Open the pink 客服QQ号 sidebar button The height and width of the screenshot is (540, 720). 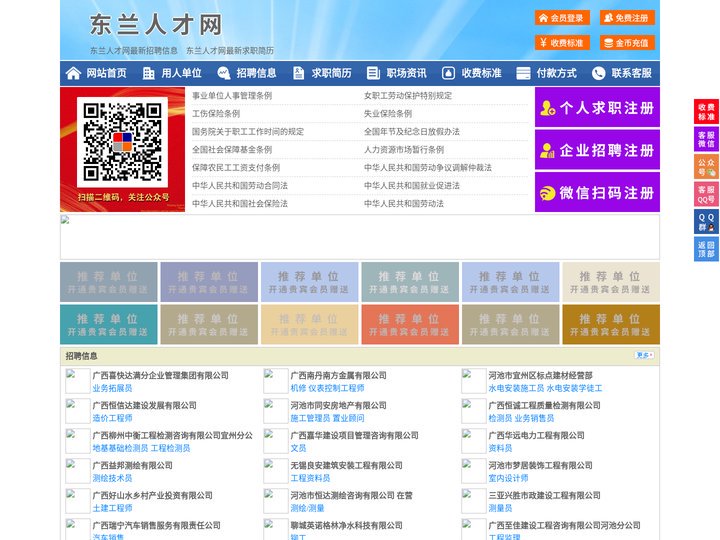click(706, 194)
